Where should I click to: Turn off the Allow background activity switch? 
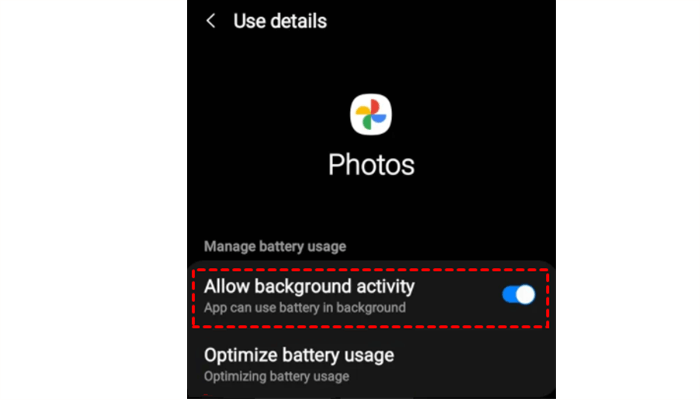tap(518, 295)
